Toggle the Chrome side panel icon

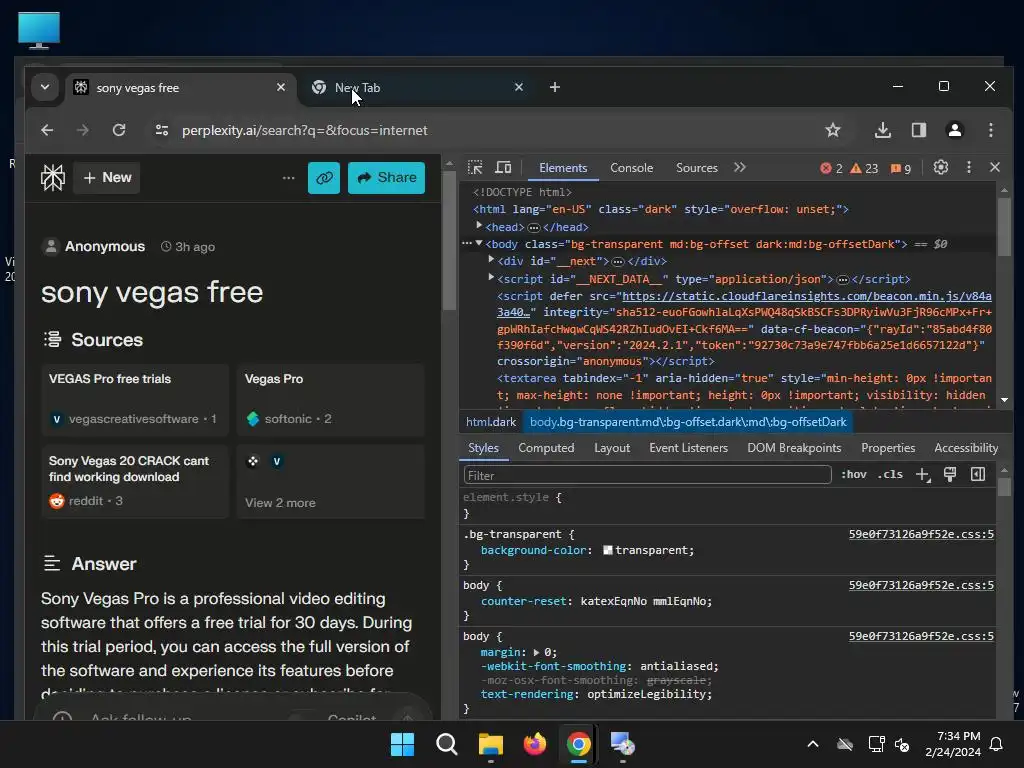pyautogui.click(x=919, y=130)
